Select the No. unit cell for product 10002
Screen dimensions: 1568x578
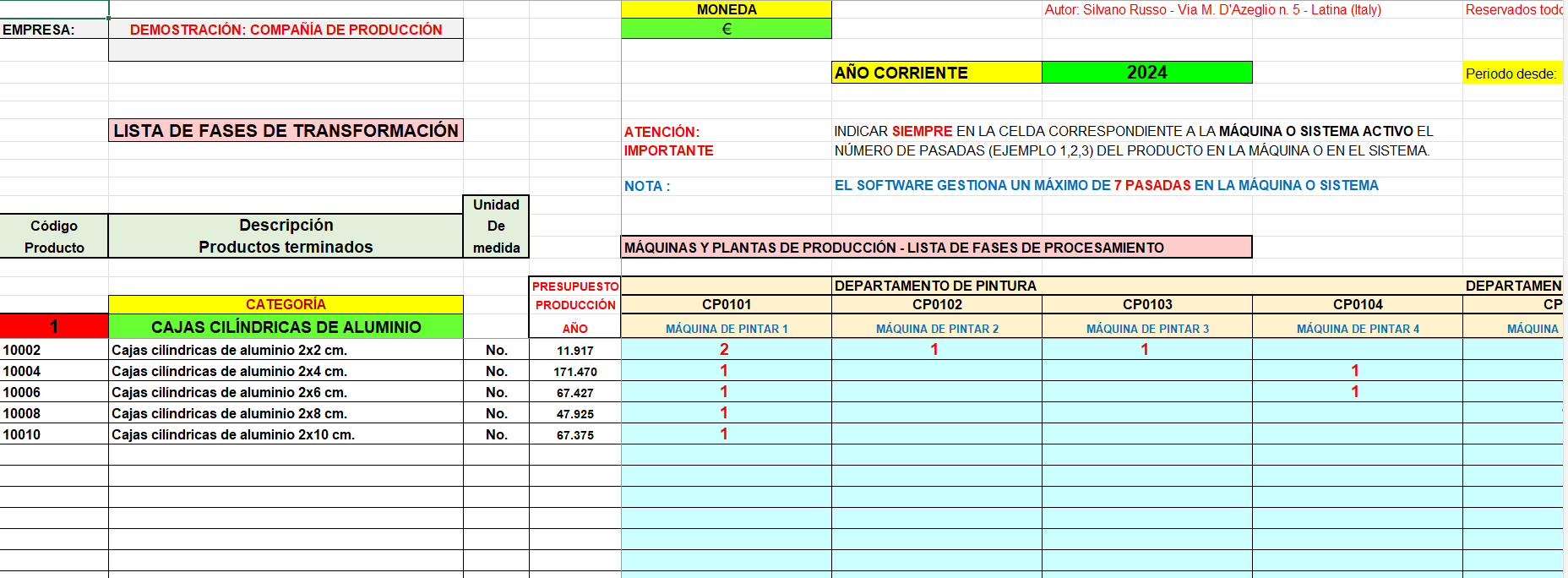coord(496,350)
